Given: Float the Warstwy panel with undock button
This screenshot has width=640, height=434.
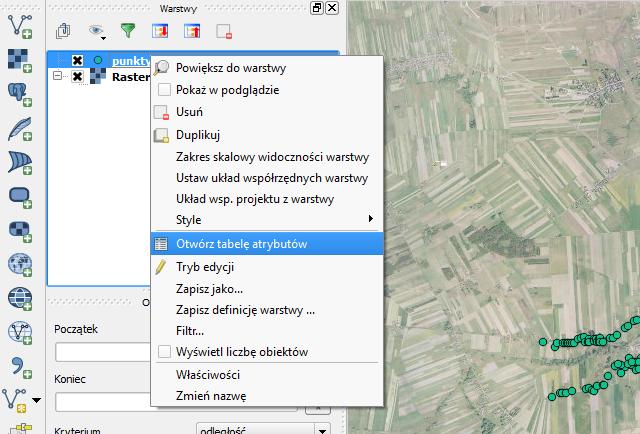Looking at the screenshot, I should click(x=317, y=8).
